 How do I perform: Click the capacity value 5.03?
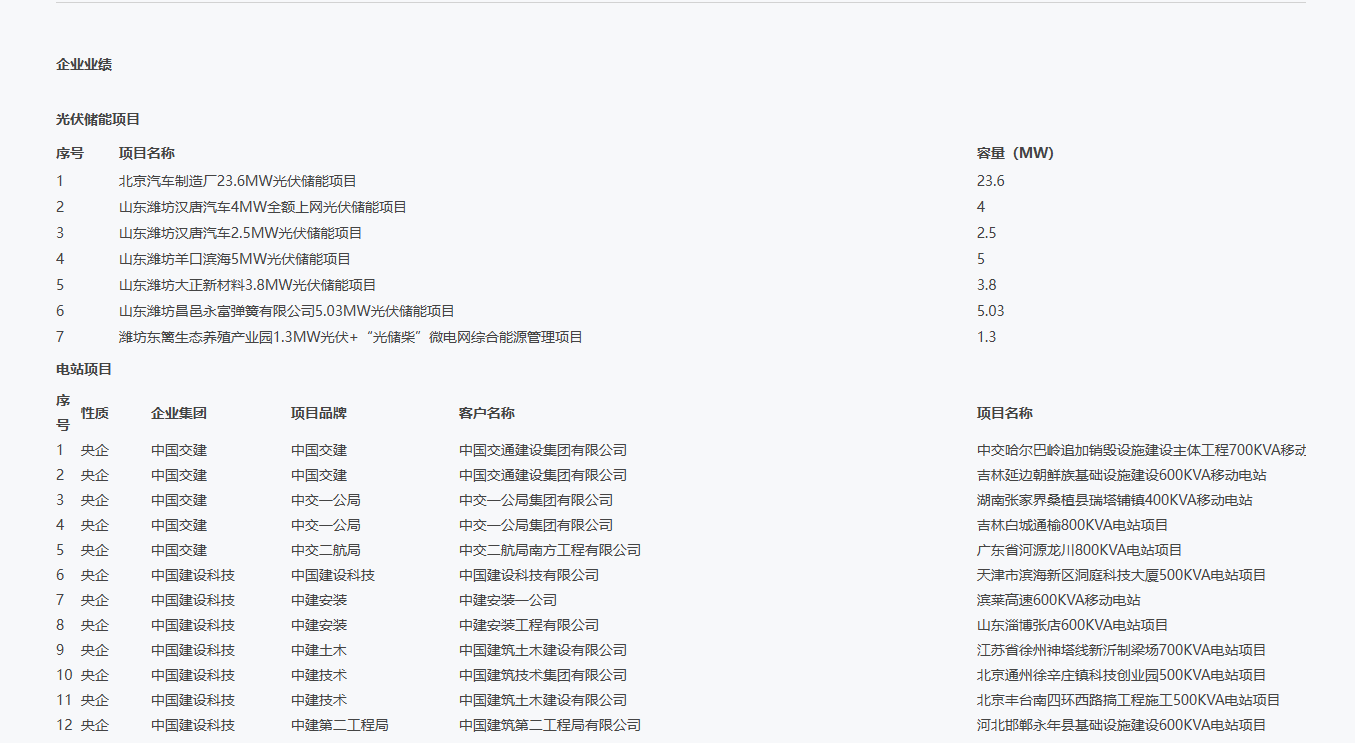[x=991, y=311]
